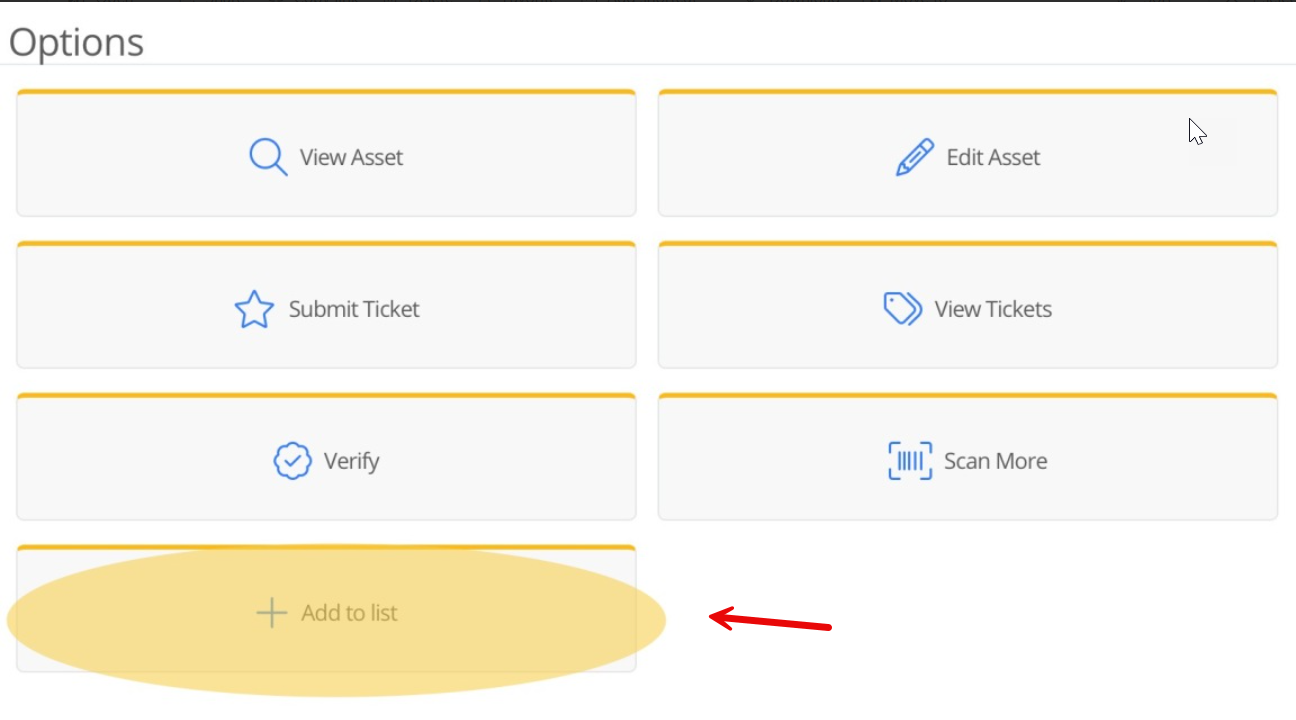This screenshot has height=720, width=1296.
Task: Click the checkmark badge icon for Verify
Action: pyautogui.click(x=292, y=461)
